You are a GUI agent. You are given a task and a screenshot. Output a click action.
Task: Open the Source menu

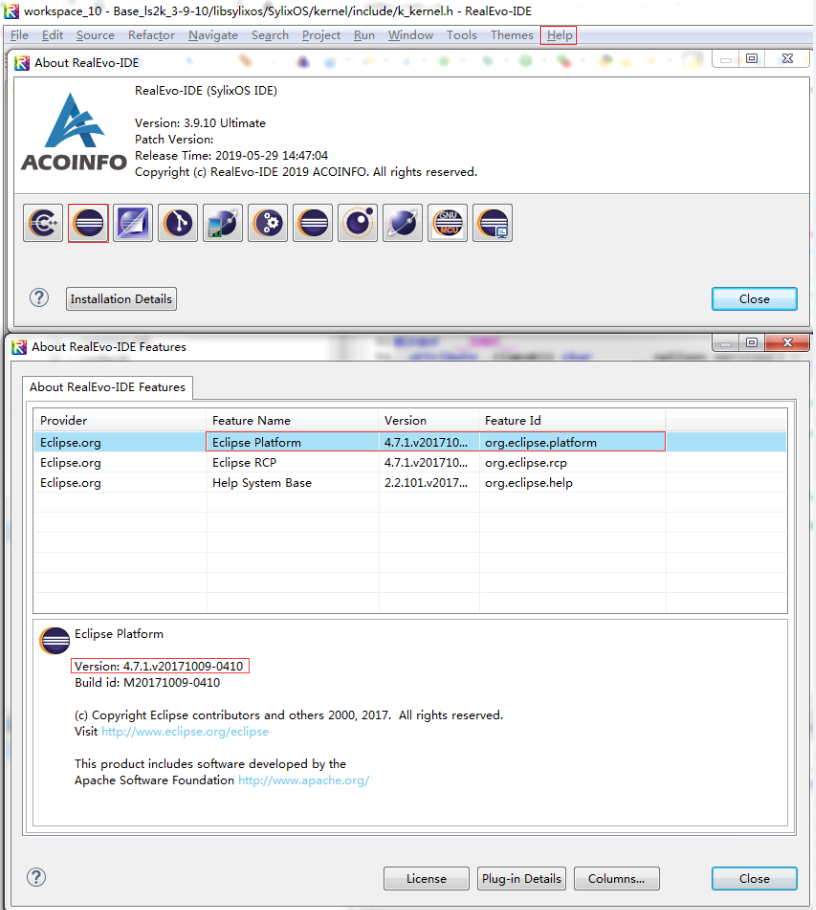tap(95, 35)
